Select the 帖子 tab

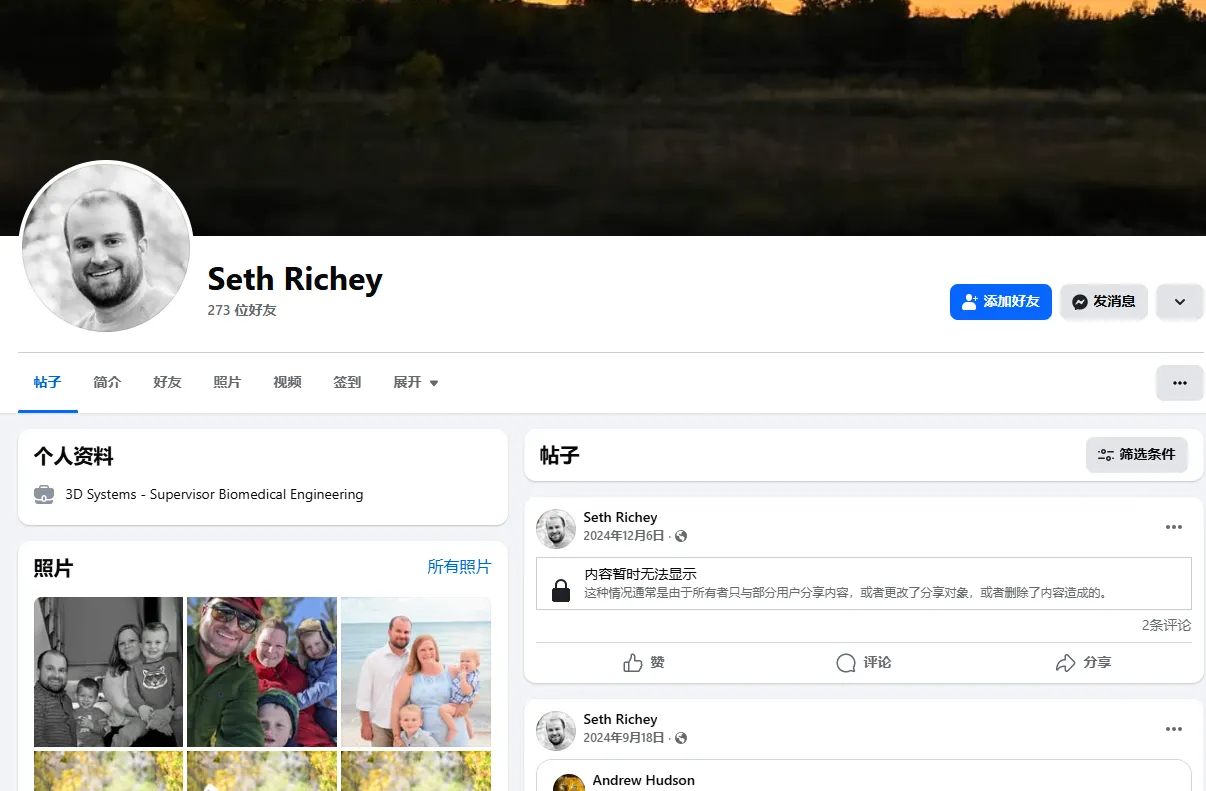point(48,383)
